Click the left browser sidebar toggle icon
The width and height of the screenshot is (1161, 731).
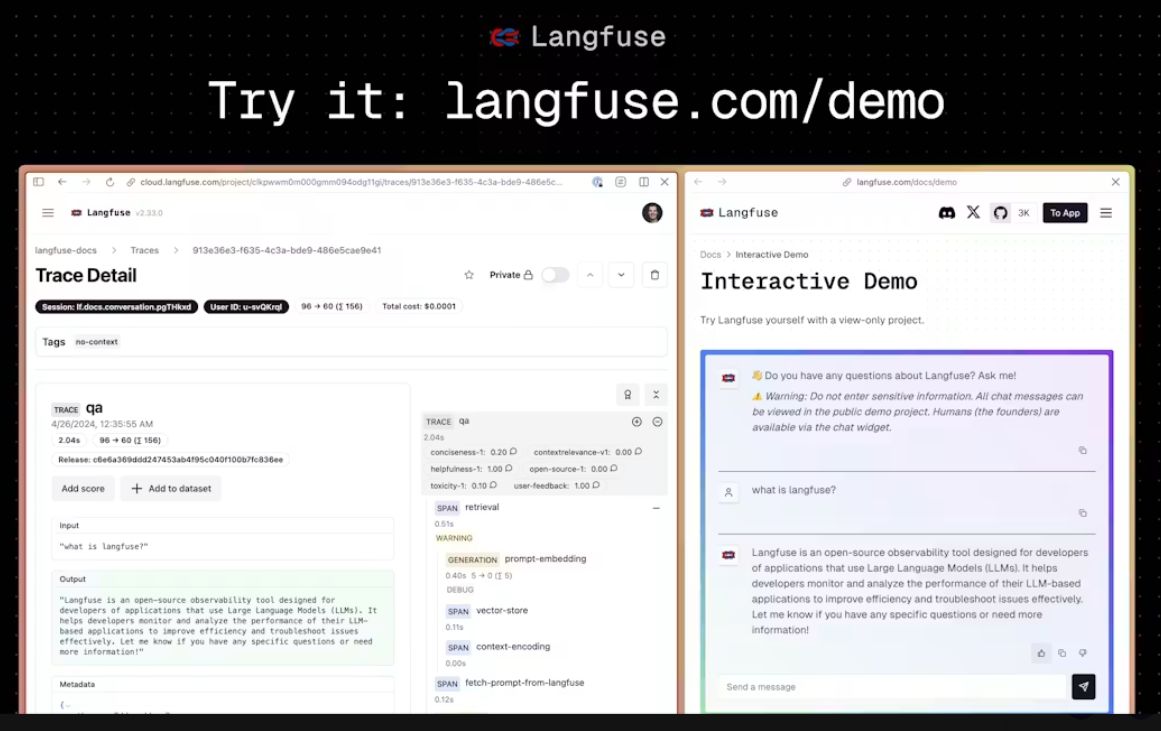(x=39, y=181)
